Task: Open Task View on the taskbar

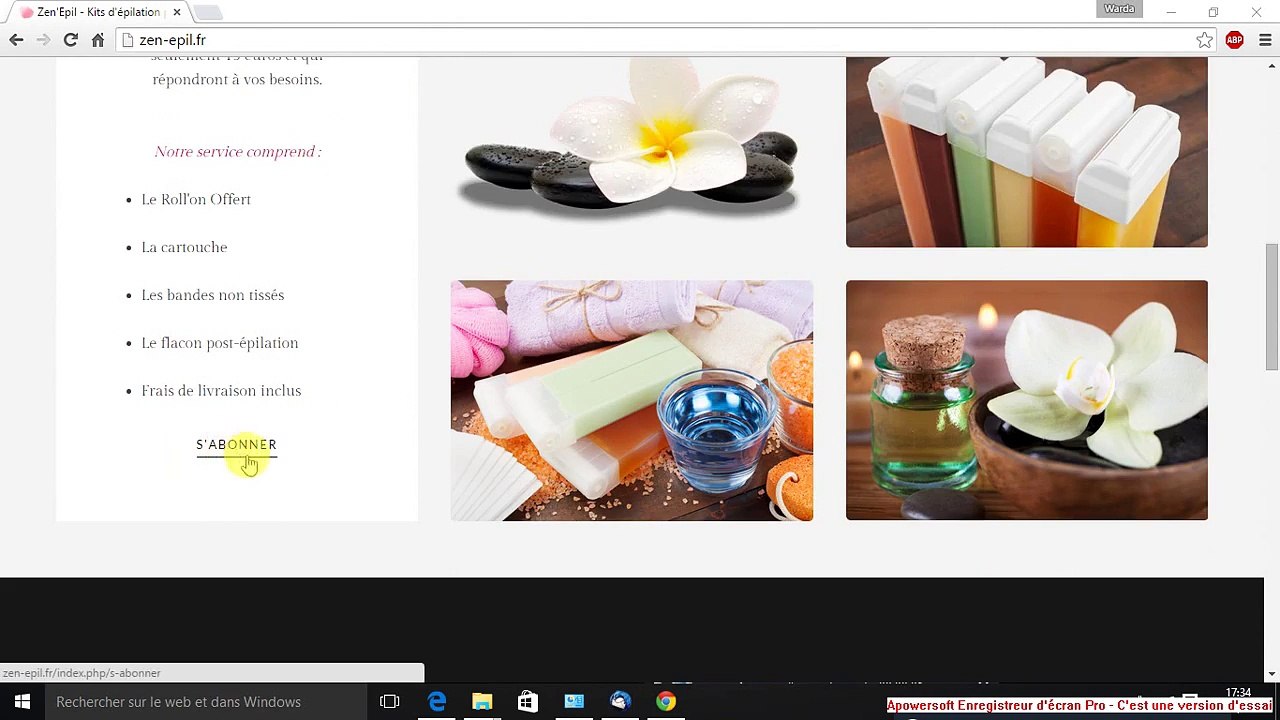Action: [x=390, y=702]
